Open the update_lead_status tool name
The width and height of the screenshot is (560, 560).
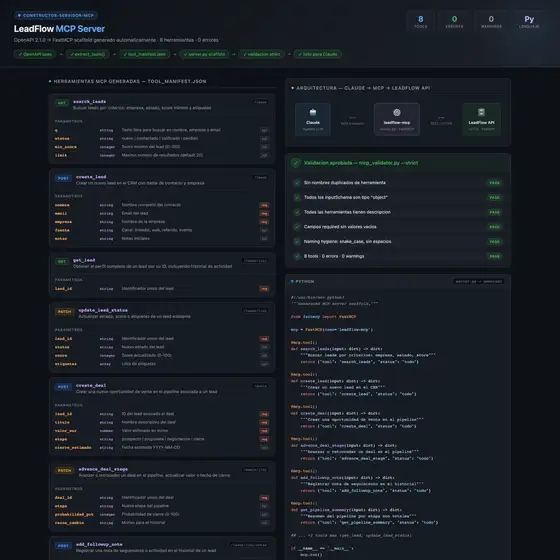click(103, 310)
